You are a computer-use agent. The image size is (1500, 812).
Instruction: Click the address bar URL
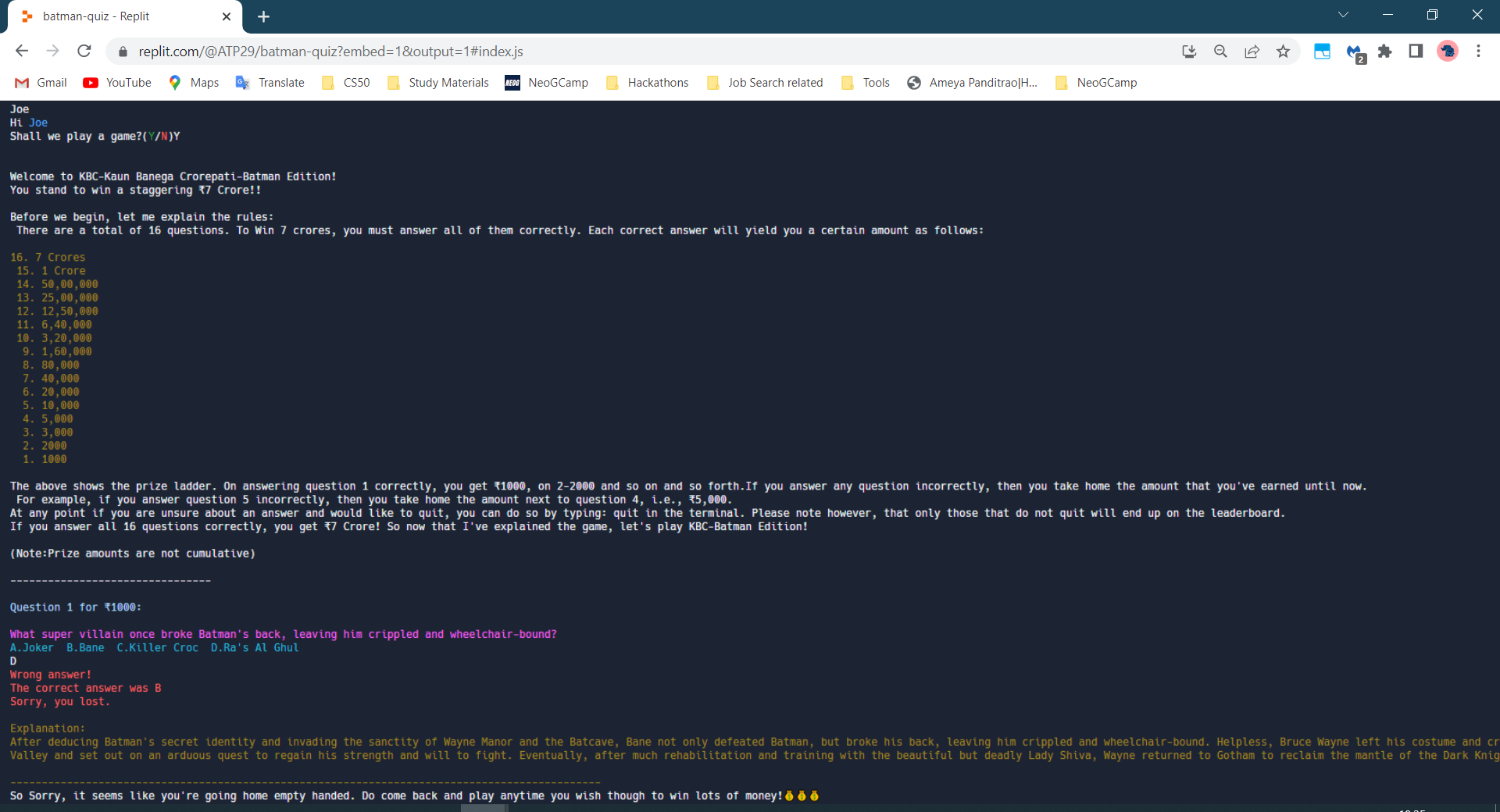click(x=330, y=52)
